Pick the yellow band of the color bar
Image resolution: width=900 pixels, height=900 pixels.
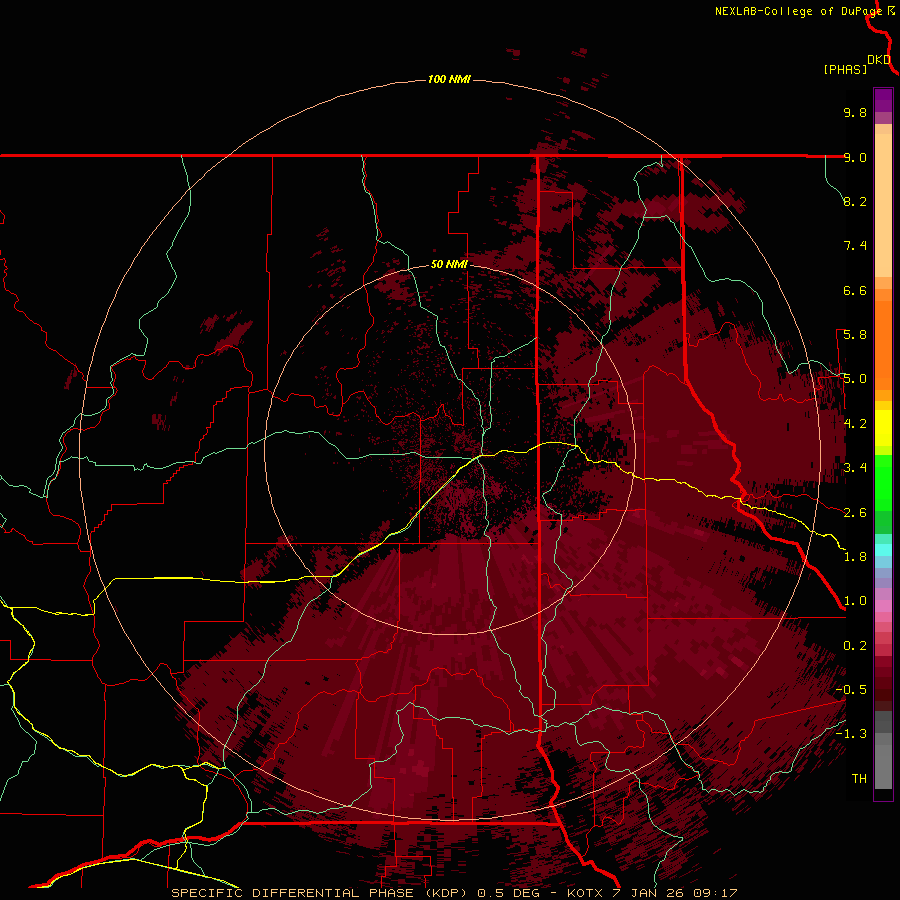[x=883, y=428]
